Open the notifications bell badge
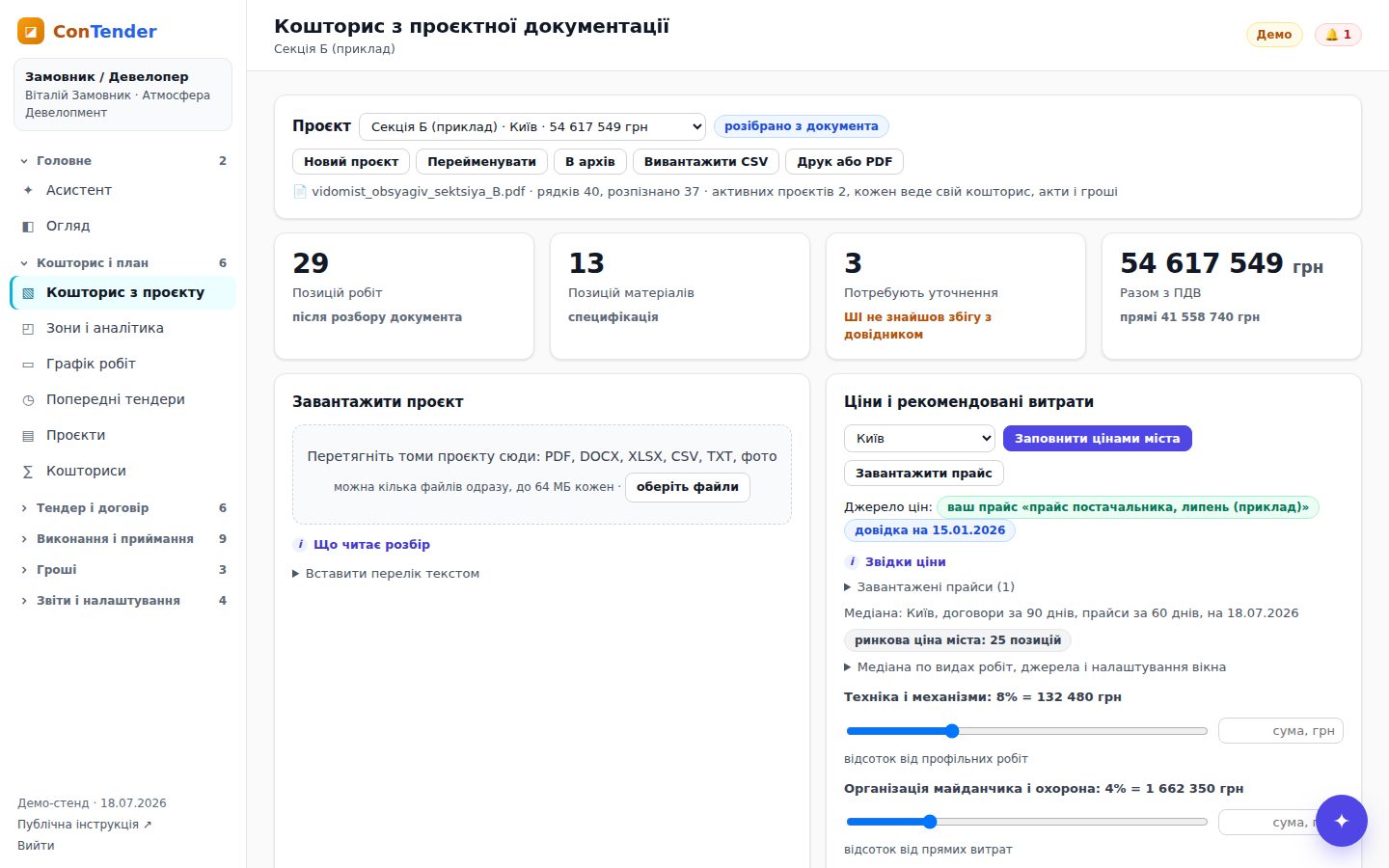Image resolution: width=1389 pixels, height=868 pixels. [1338, 35]
